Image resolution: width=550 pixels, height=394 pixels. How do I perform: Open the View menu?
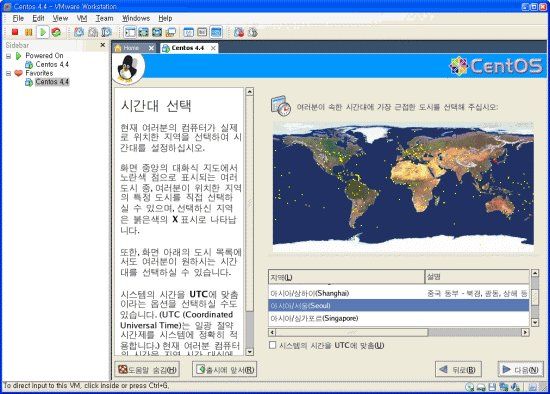pos(60,18)
